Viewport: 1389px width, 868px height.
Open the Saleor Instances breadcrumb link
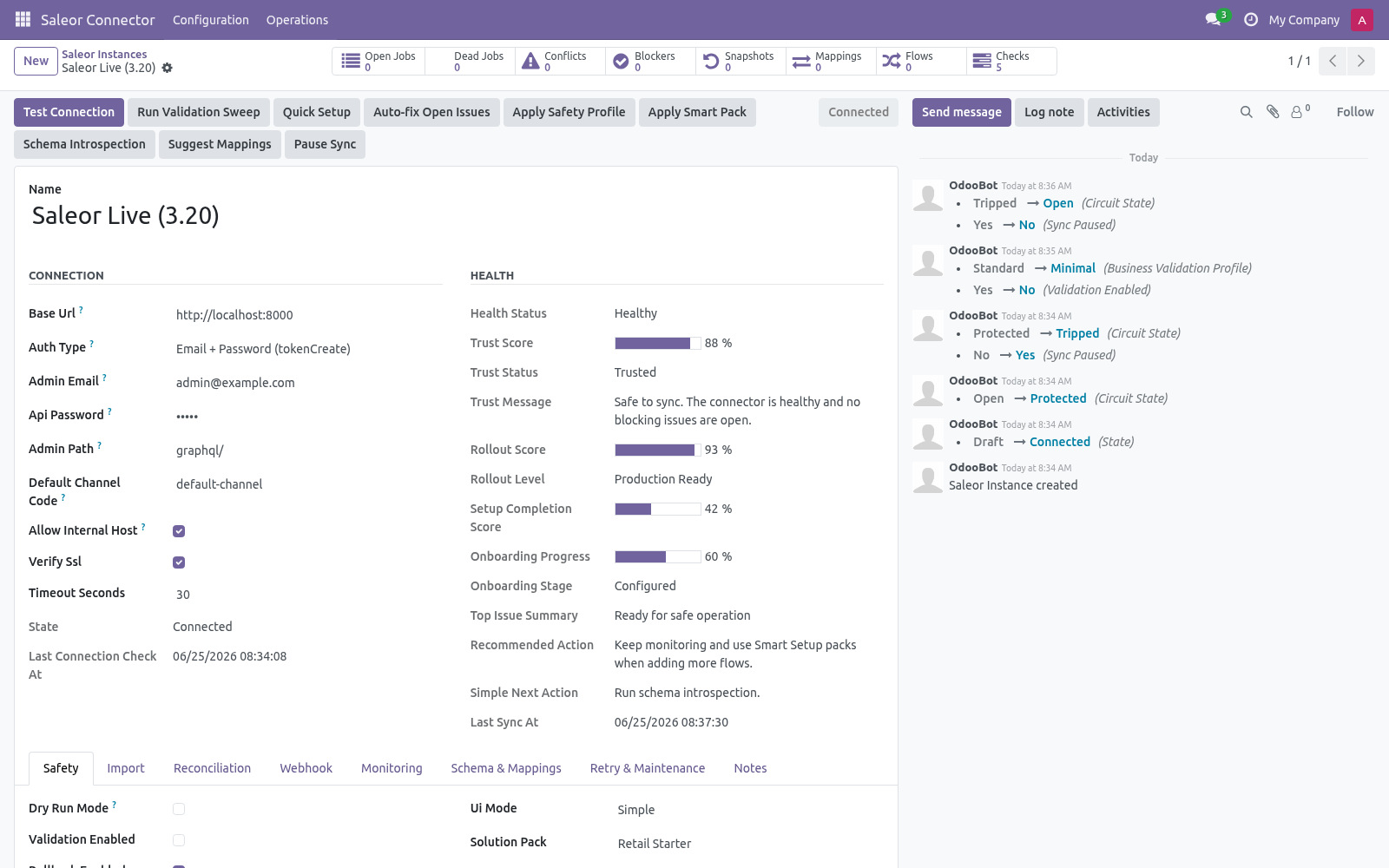click(x=104, y=54)
